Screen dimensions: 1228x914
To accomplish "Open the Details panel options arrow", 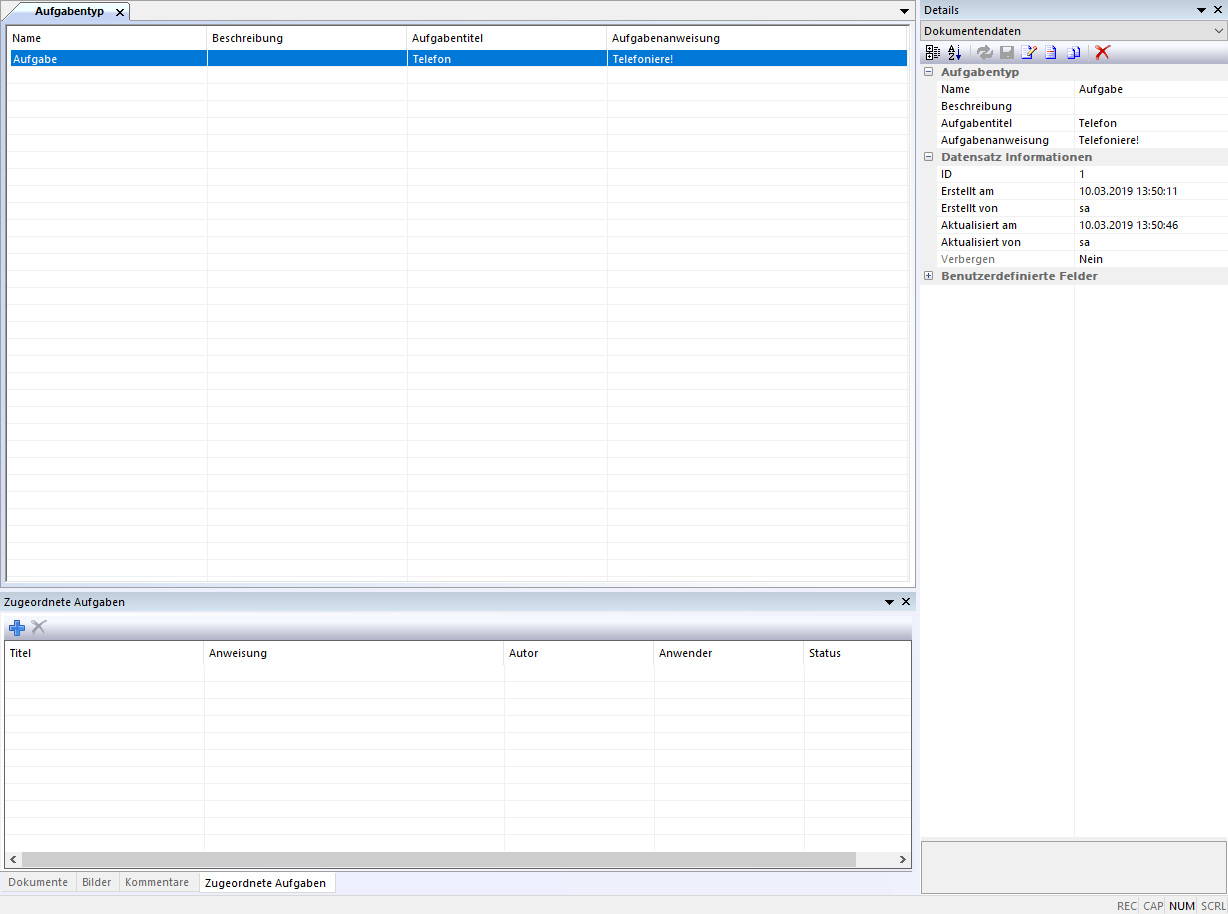I will 1202,10.
